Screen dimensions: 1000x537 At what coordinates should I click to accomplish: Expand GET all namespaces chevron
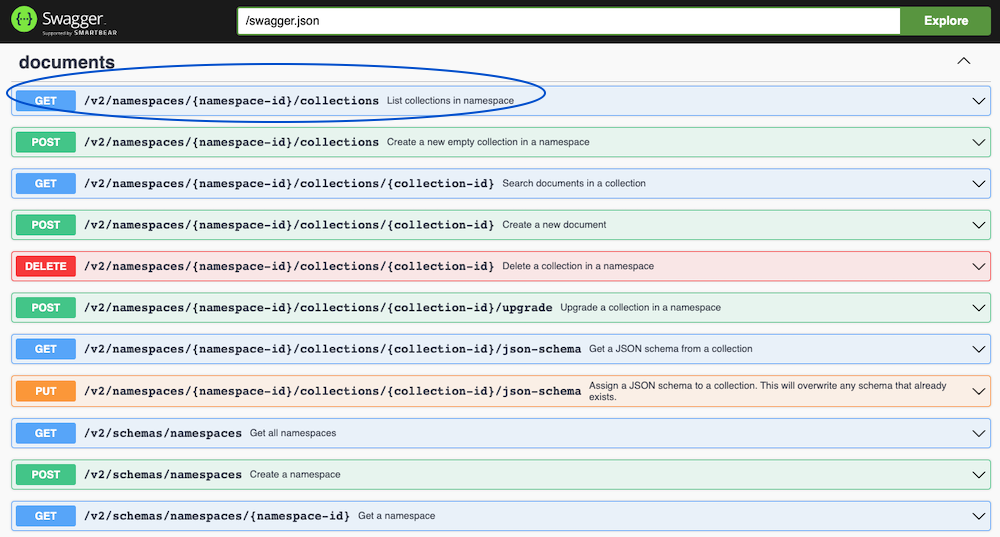[978, 434]
